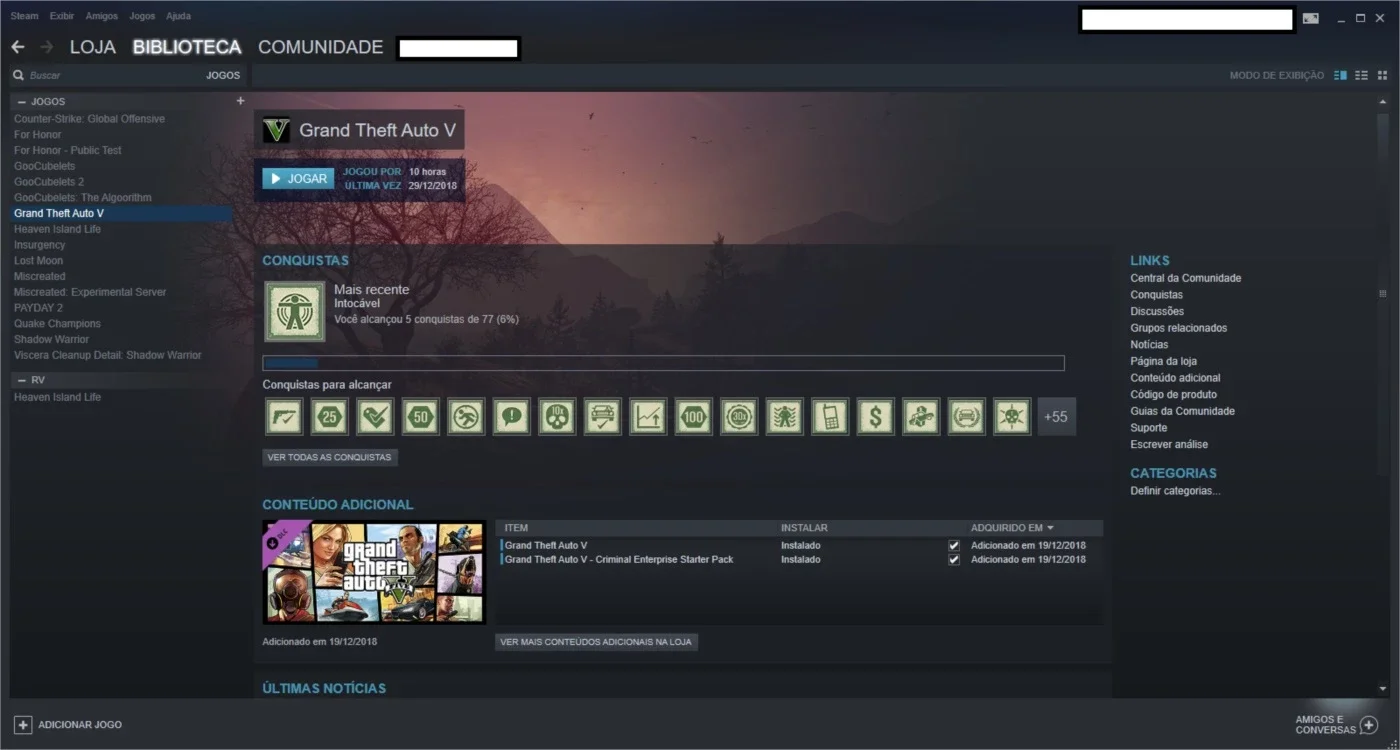The height and width of the screenshot is (750, 1400).
Task: Select Insurgency in the game list
Action: [39, 245]
